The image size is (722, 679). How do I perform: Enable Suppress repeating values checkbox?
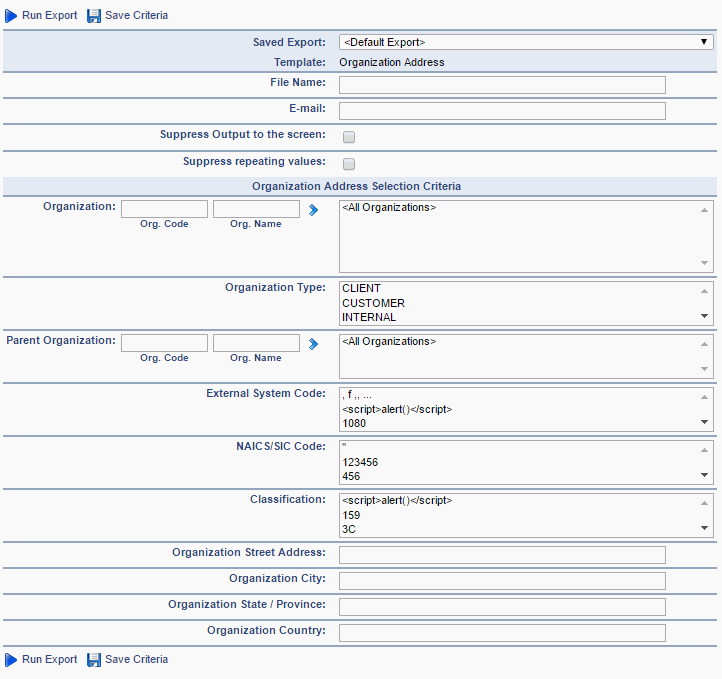coord(349,164)
